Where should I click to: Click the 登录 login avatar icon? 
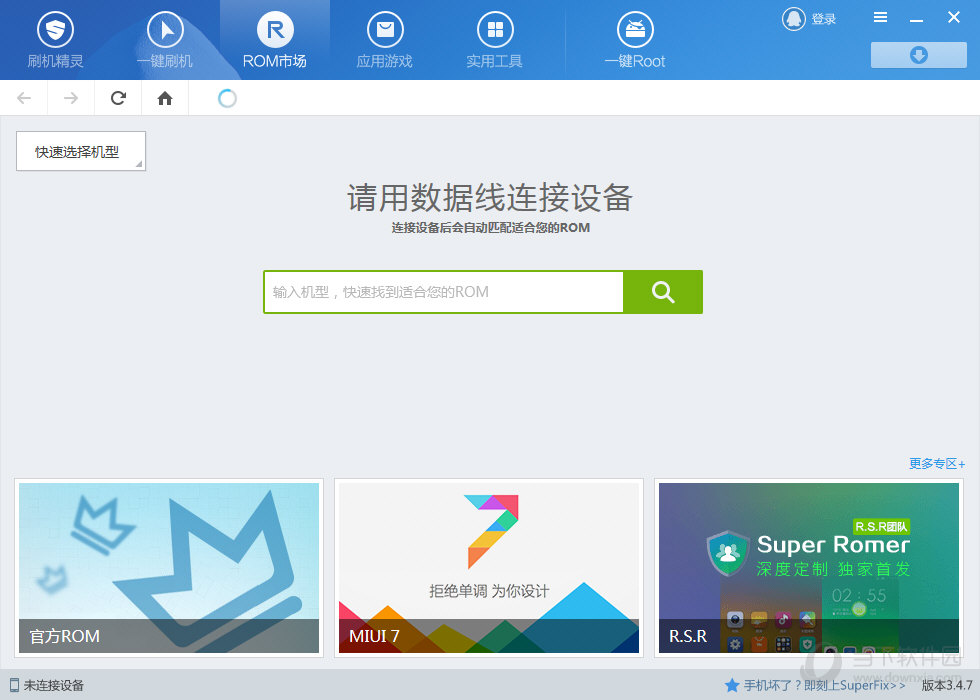pos(794,19)
